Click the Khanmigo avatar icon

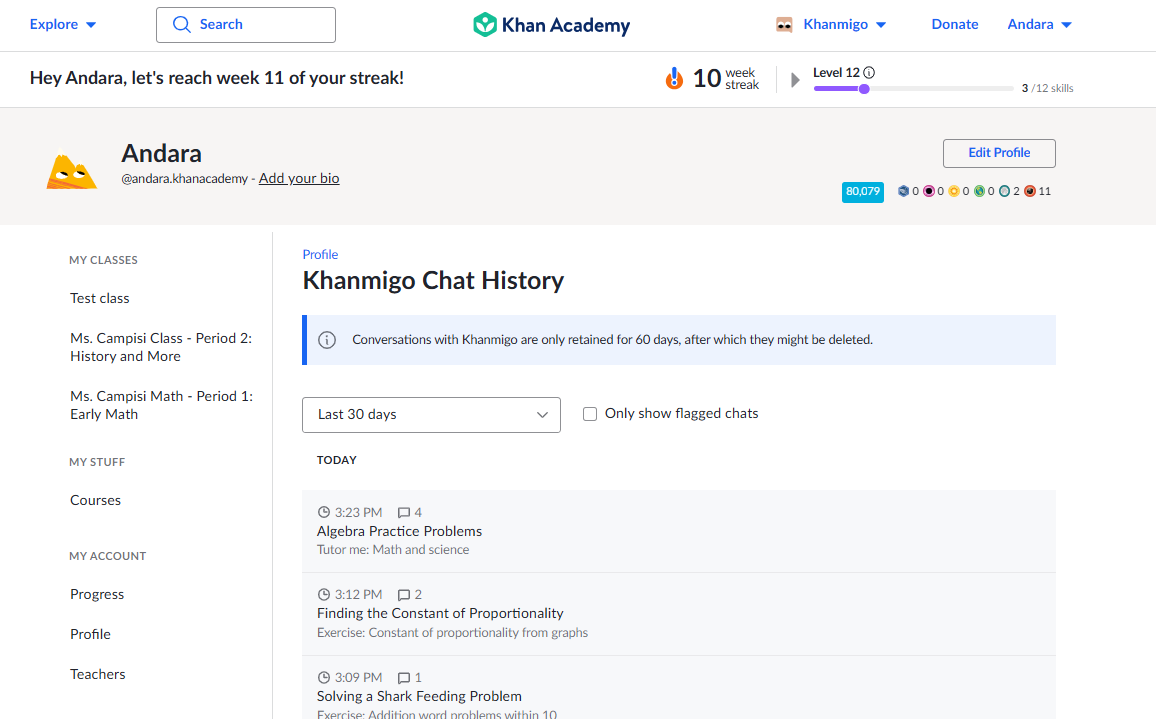click(x=784, y=24)
